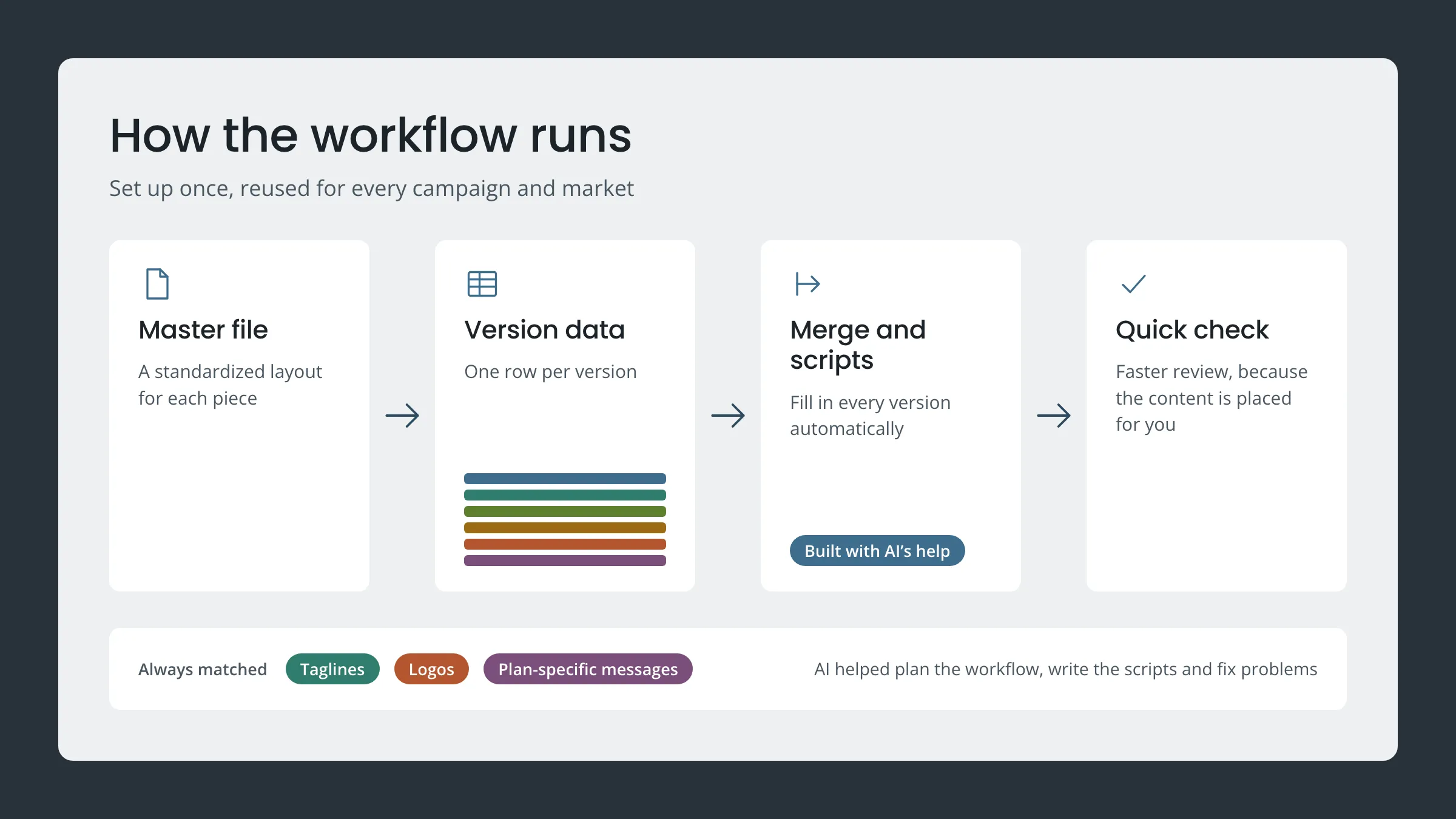
Task: Click the Version data heading
Action: pyautogui.click(x=544, y=330)
